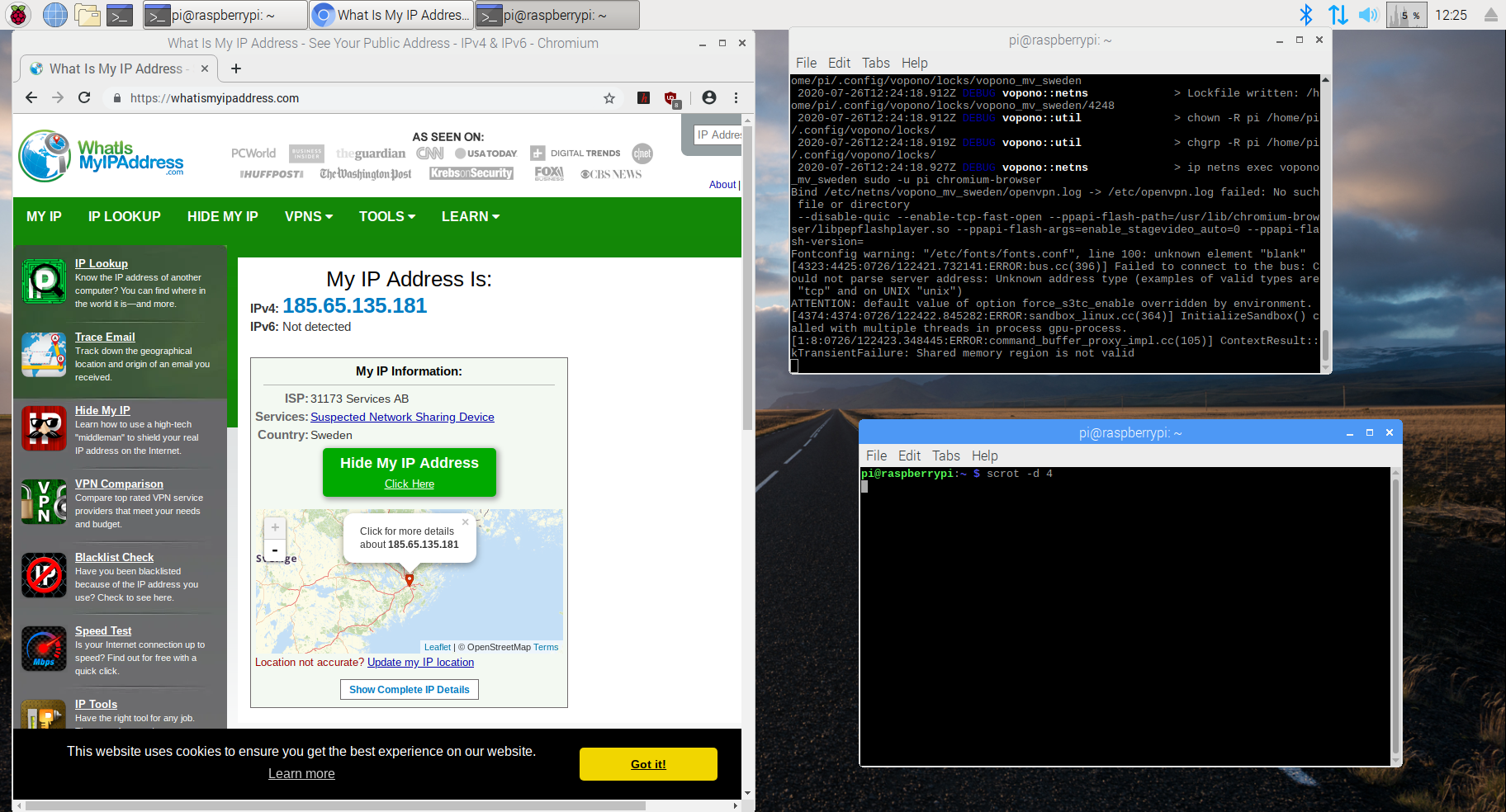The image size is (1506, 812).
Task: Click Show Complete IP Details button
Action: click(409, 690)
